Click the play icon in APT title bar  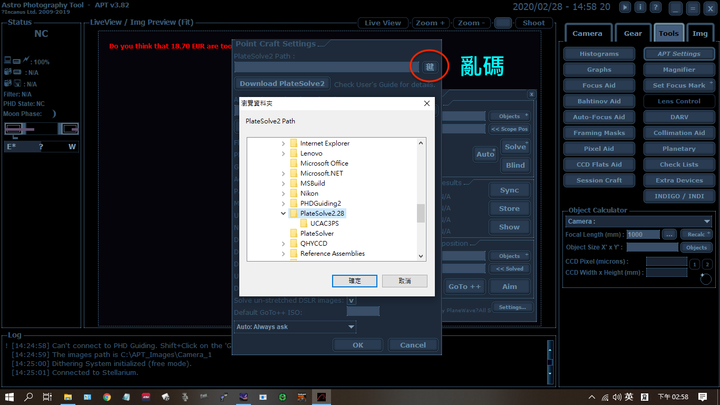pyautogui.click(x=624, y=7)
